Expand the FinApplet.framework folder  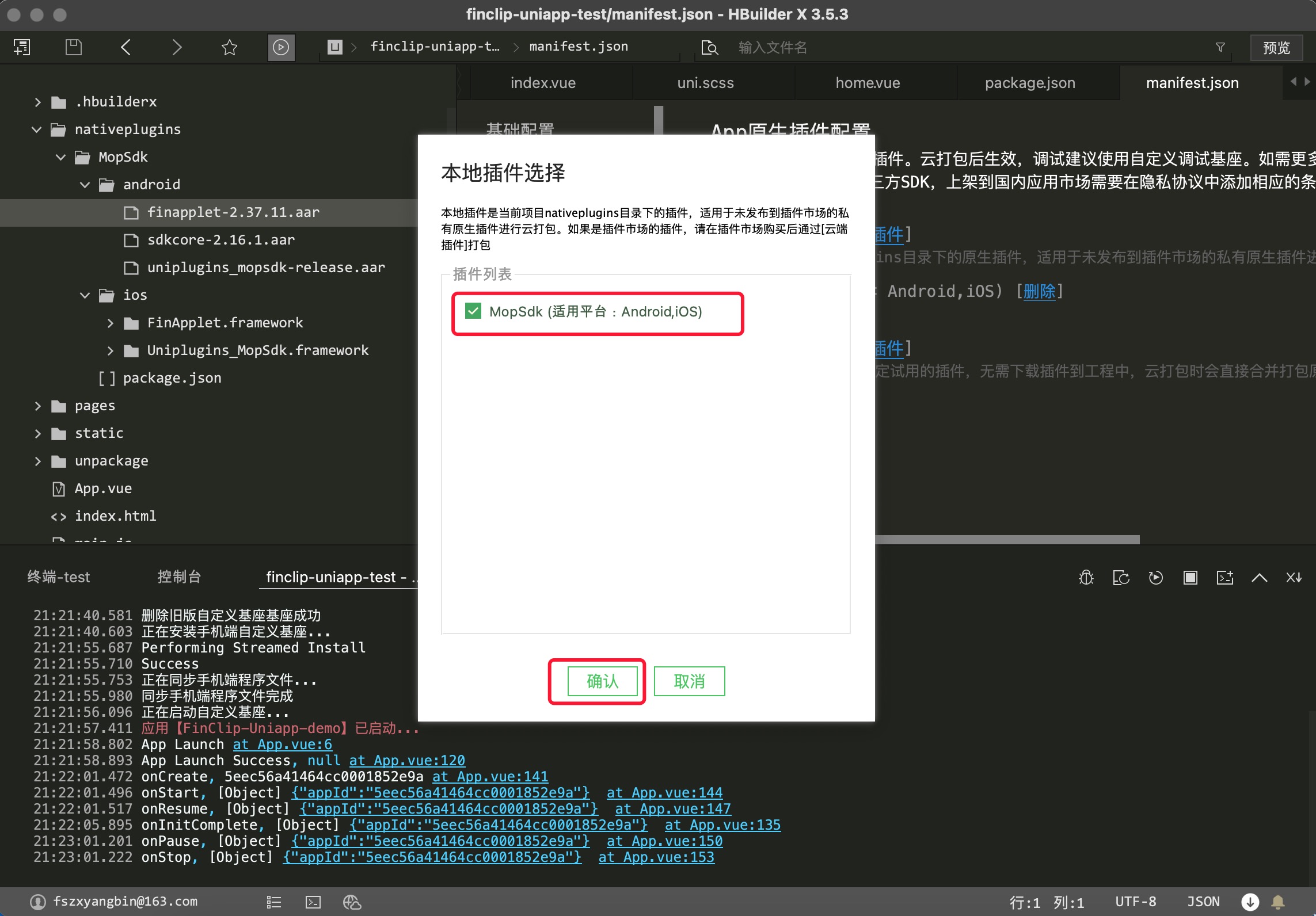pos(110,323)
